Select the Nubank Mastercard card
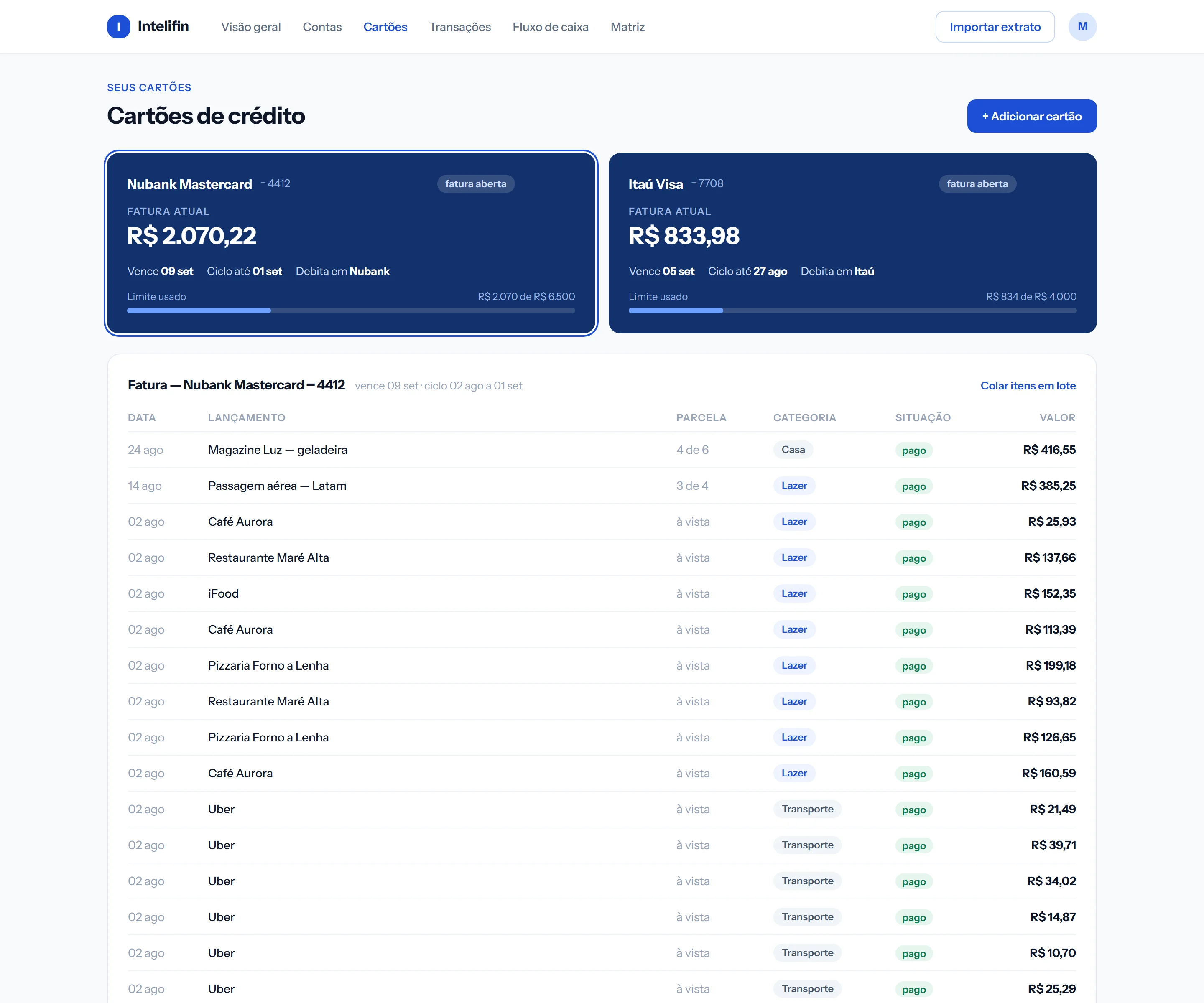 pos(351,243)
